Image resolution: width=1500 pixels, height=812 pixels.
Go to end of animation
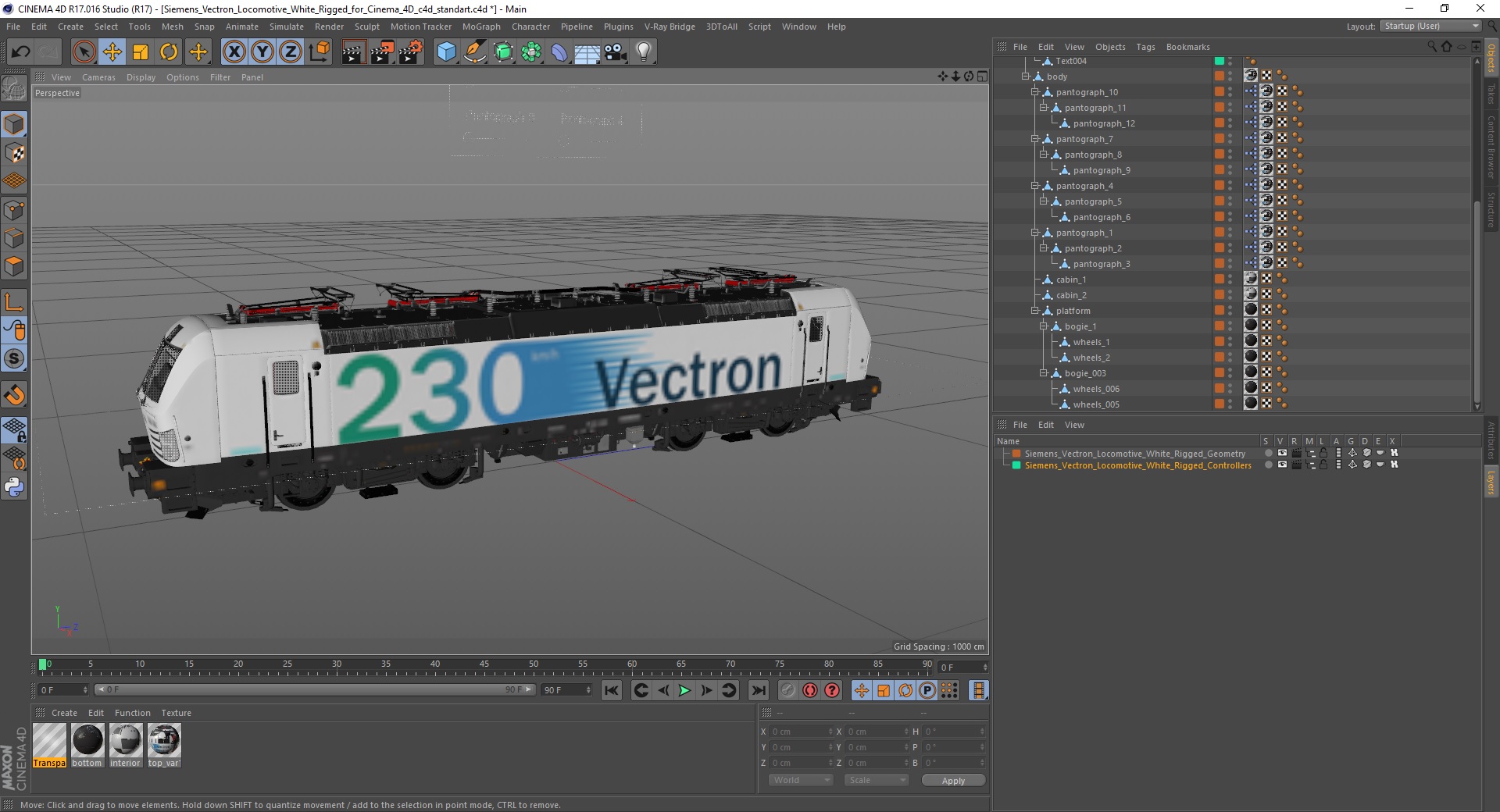758,690
